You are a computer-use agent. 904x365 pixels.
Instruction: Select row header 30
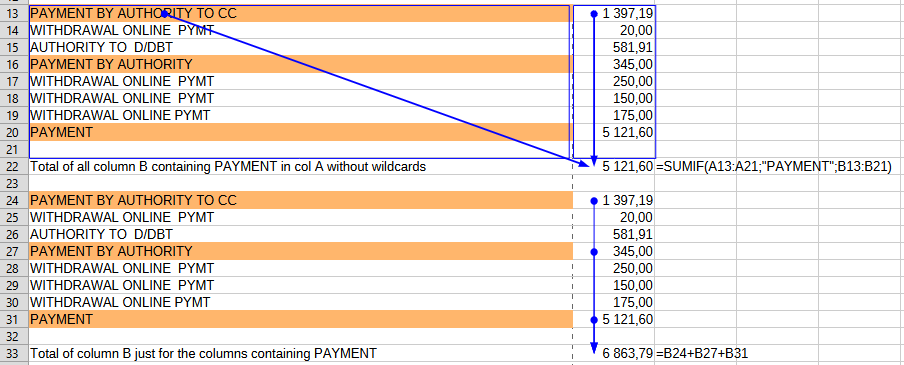(14, 302)
